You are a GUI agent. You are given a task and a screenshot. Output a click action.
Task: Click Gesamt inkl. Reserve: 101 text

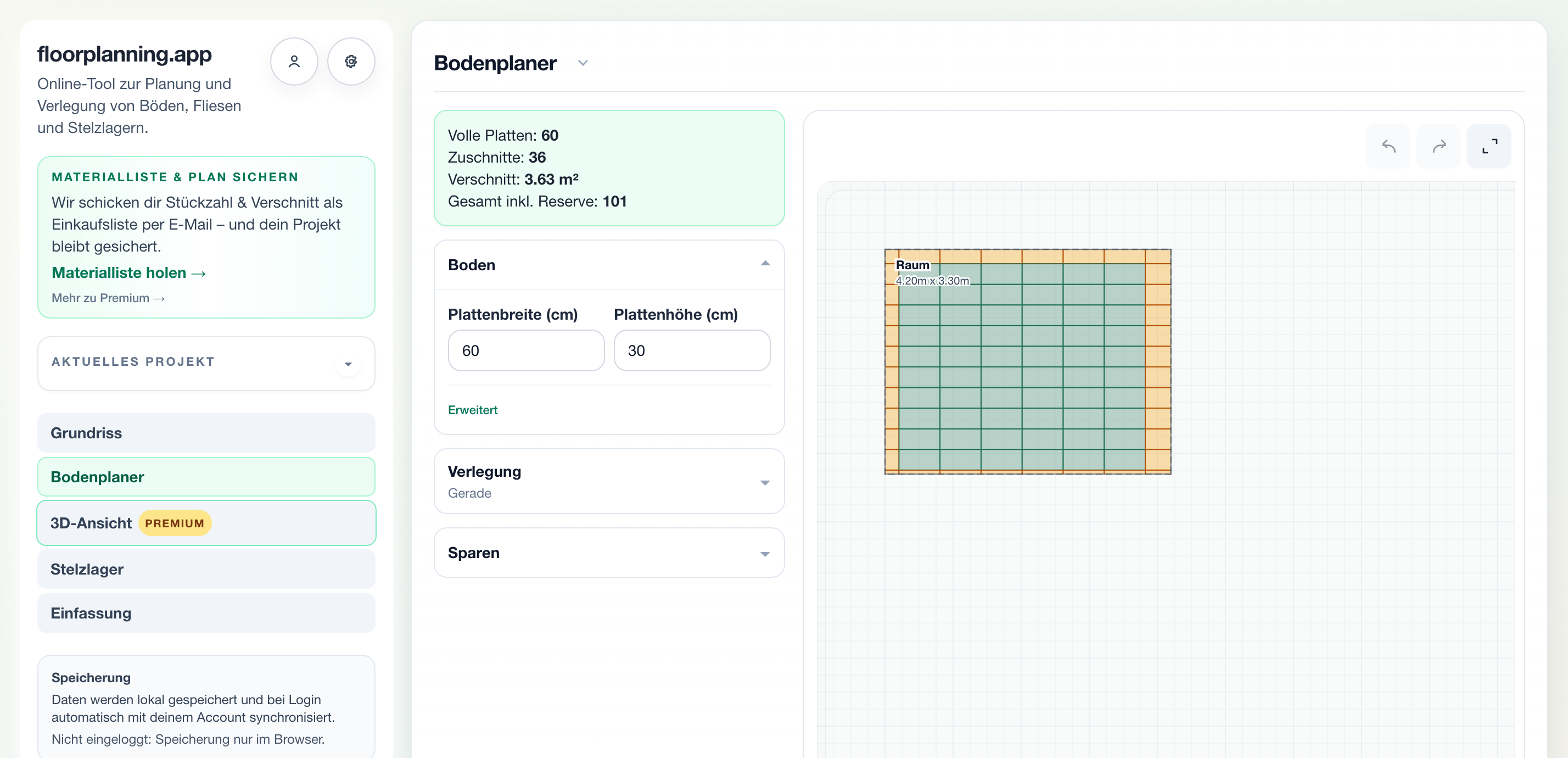(x=537, y=201)
